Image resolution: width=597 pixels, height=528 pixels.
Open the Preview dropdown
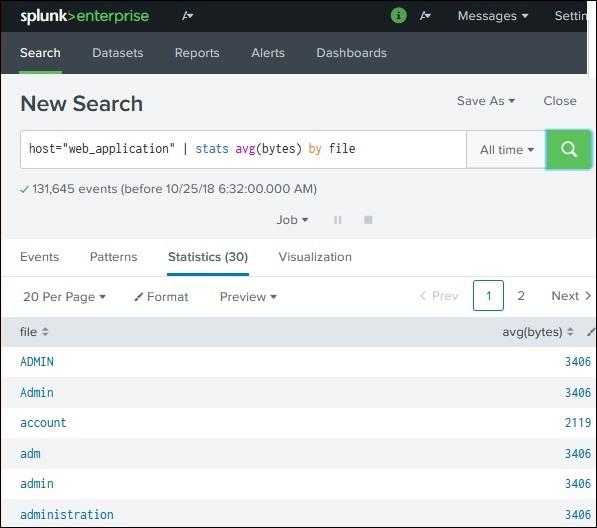pos(248,297)
